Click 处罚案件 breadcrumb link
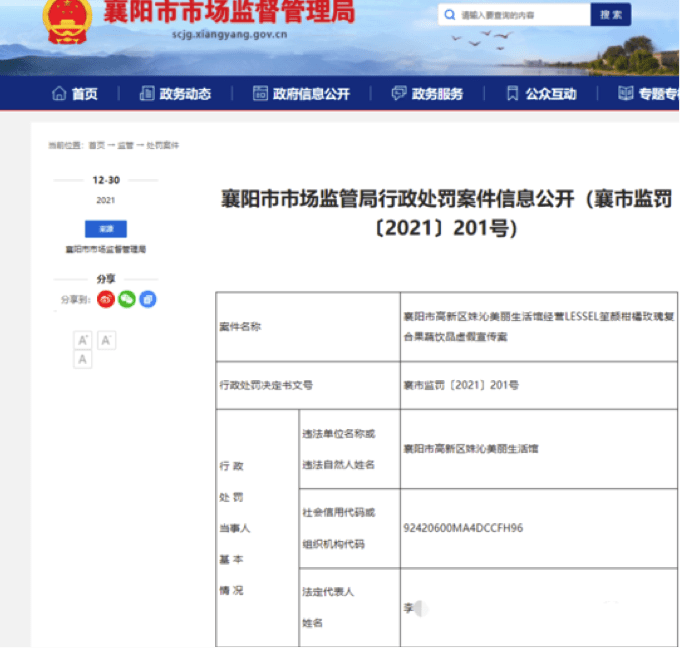 [x=163, y=146]
